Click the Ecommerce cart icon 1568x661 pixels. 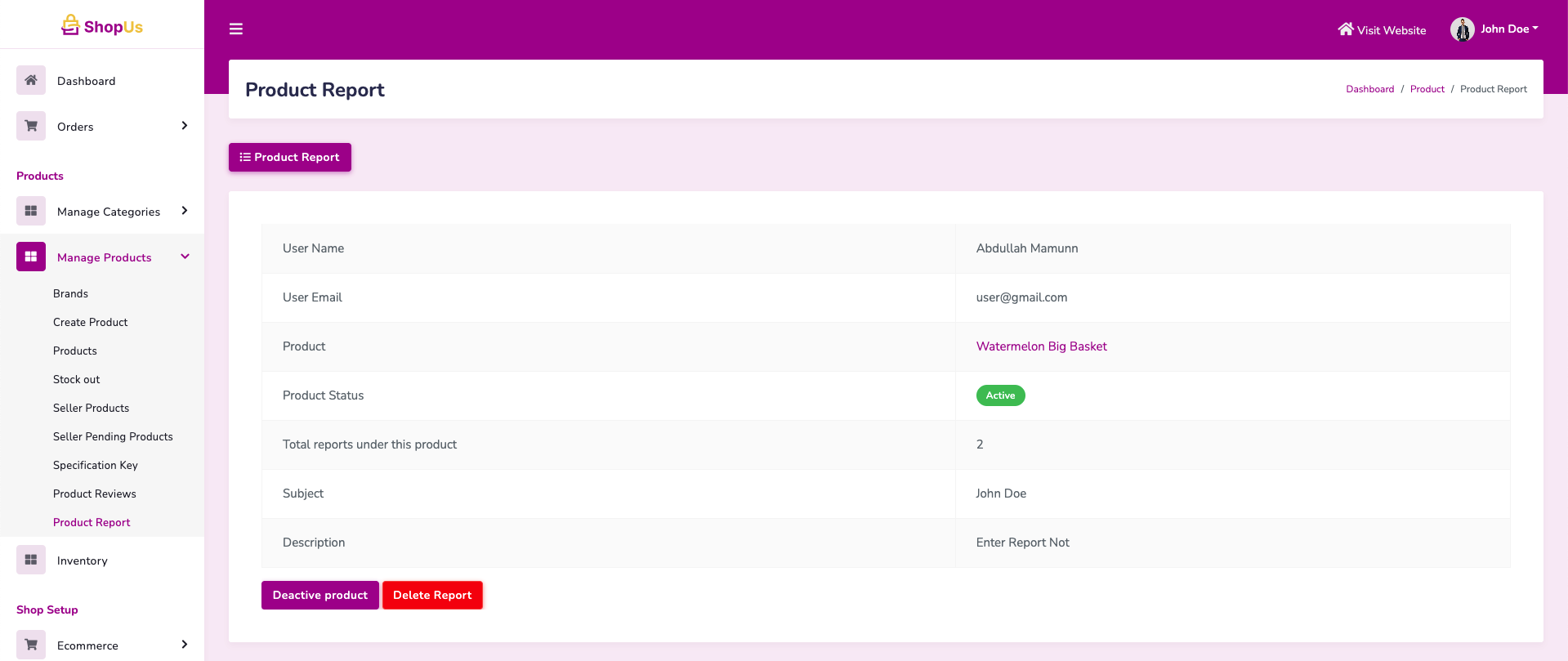click(31, 645)
